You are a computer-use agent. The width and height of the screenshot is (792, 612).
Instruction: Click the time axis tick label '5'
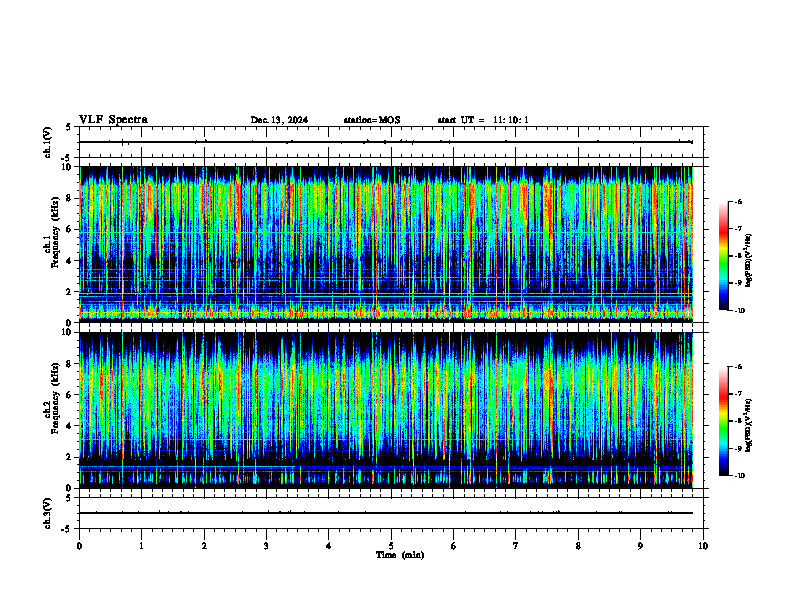tap(391, 546)
